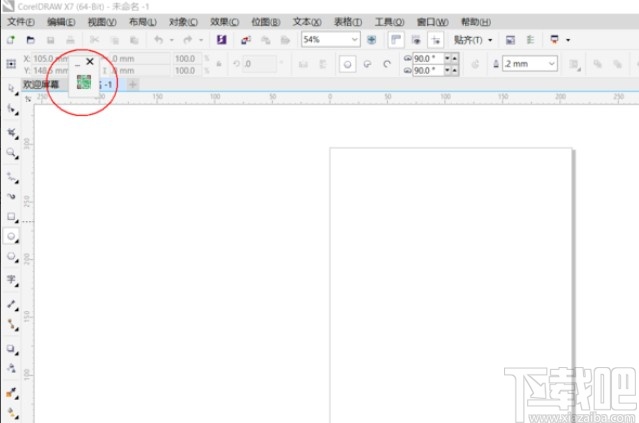Select the Parallel Dimension tool
The width and height of the screenshot is (639, 423).
pos(11,305)
